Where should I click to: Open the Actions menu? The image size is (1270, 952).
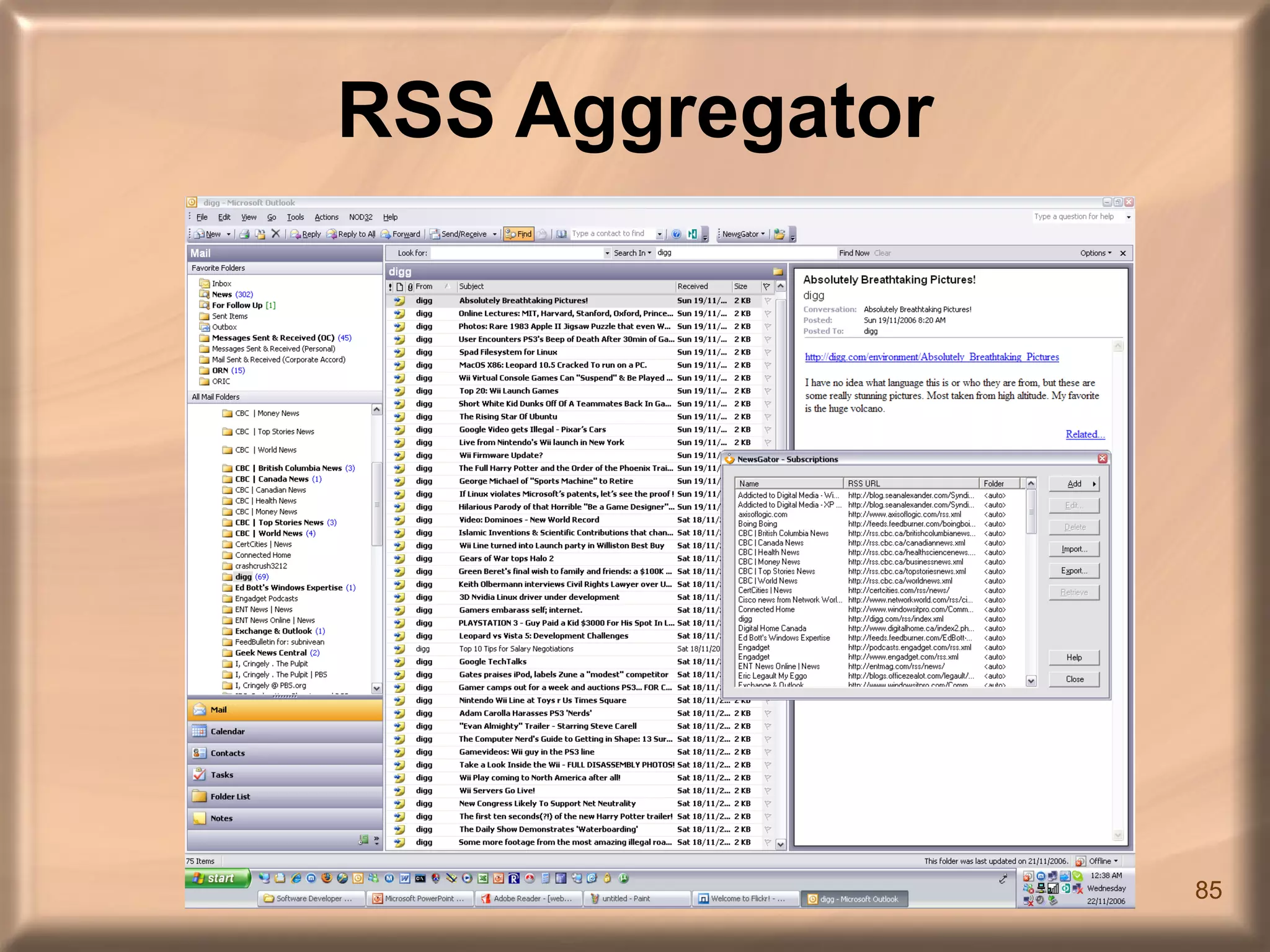click(326, 217)
